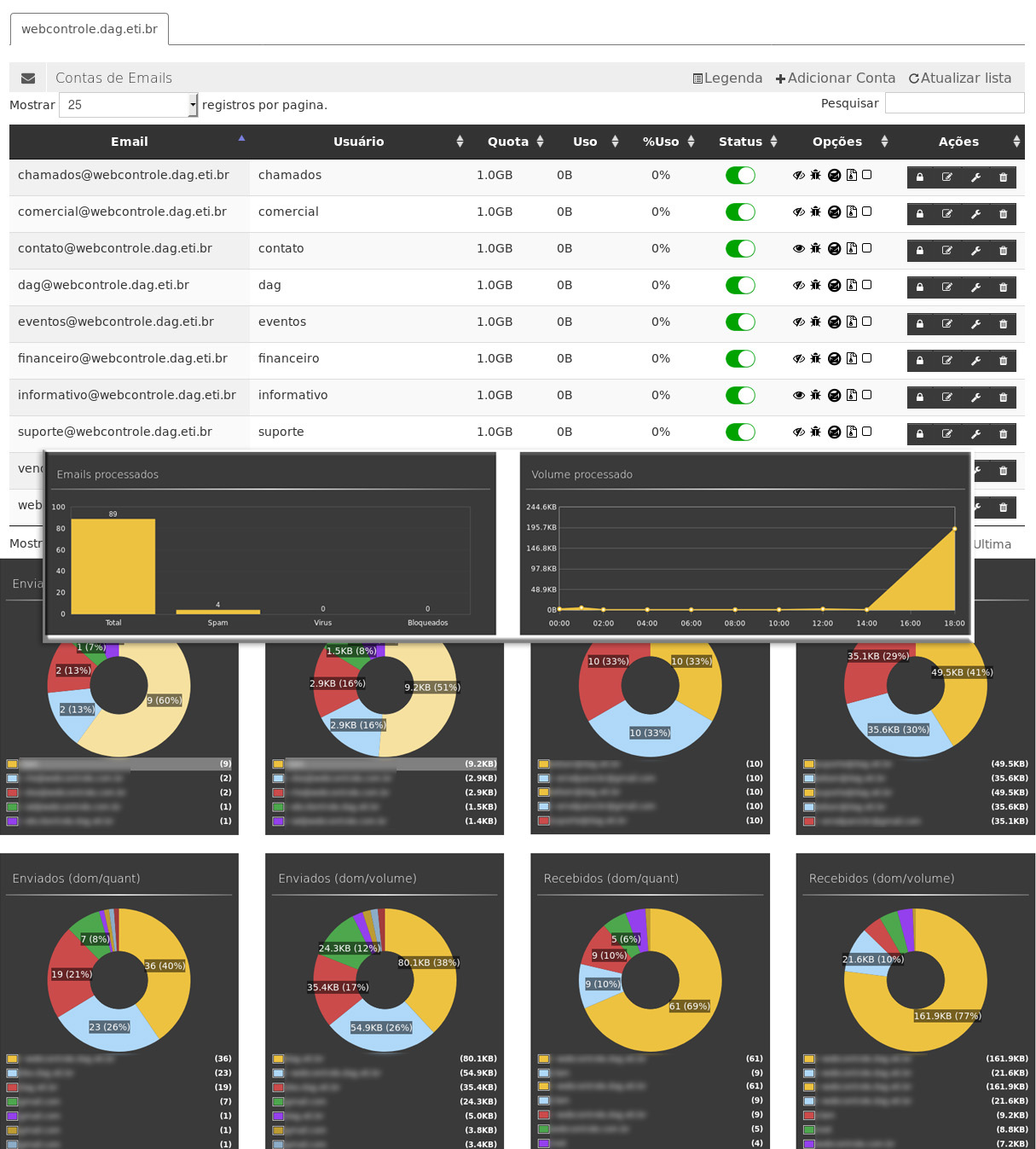Click the Adicionar Conta button
The height and width of the screenshot is (1149, 1036).
[x=836, y=78]
